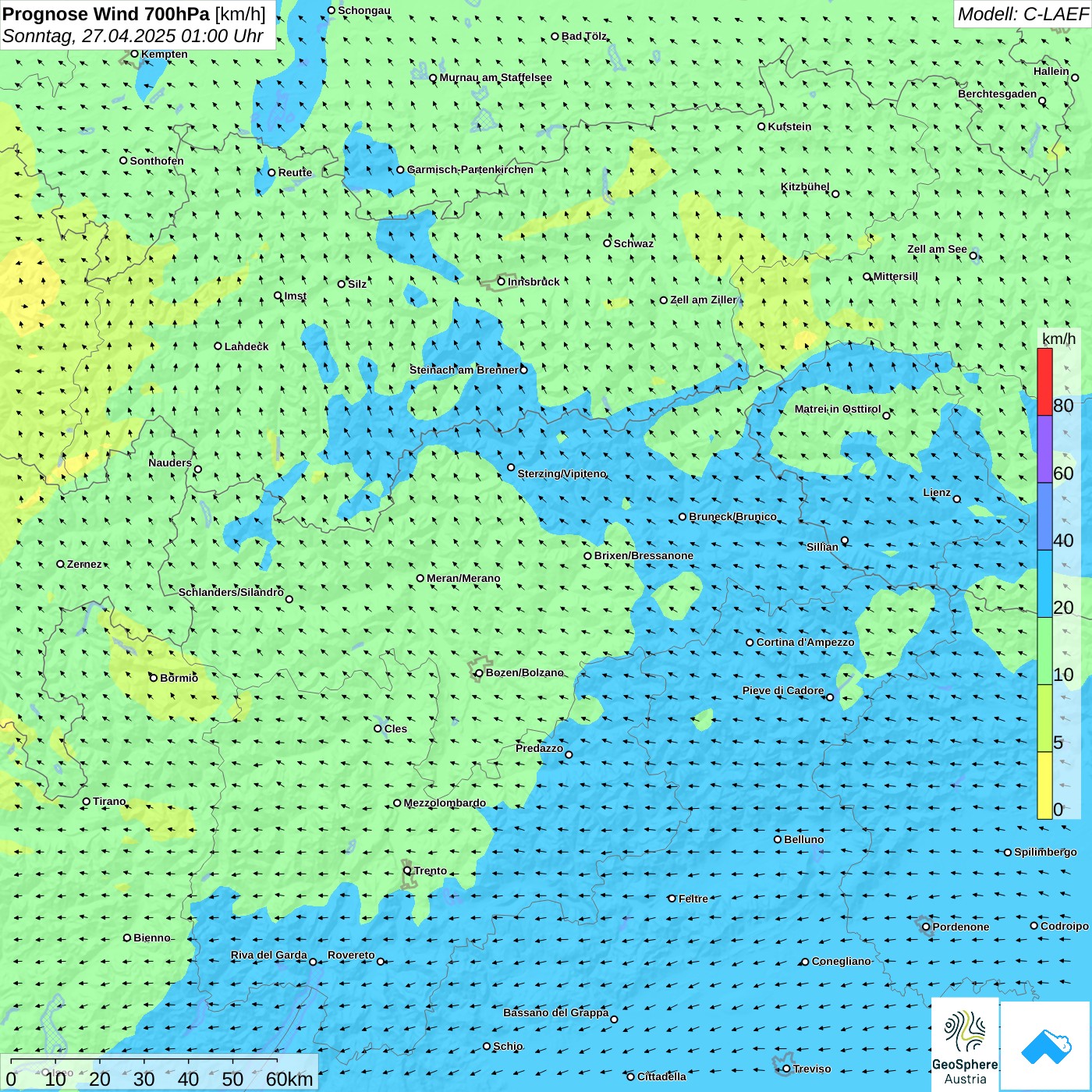
Task: Click the Schlanders/Silandro label
Action: click(x=231, y=592)
